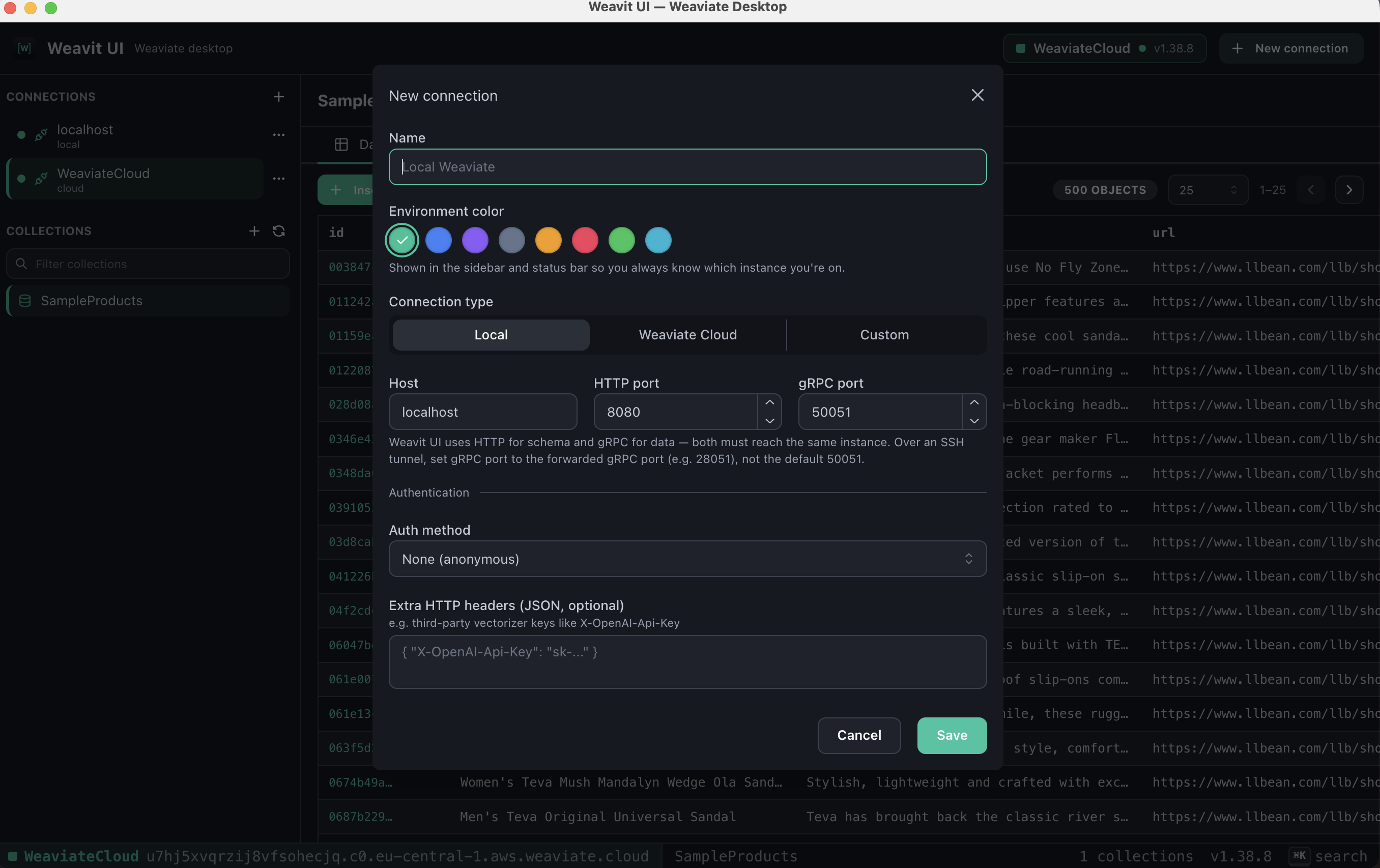The width and height of the screenshot is (1380, 868).
Task: Click the plug icon beside localhost
Action: (x=41, y=135)
